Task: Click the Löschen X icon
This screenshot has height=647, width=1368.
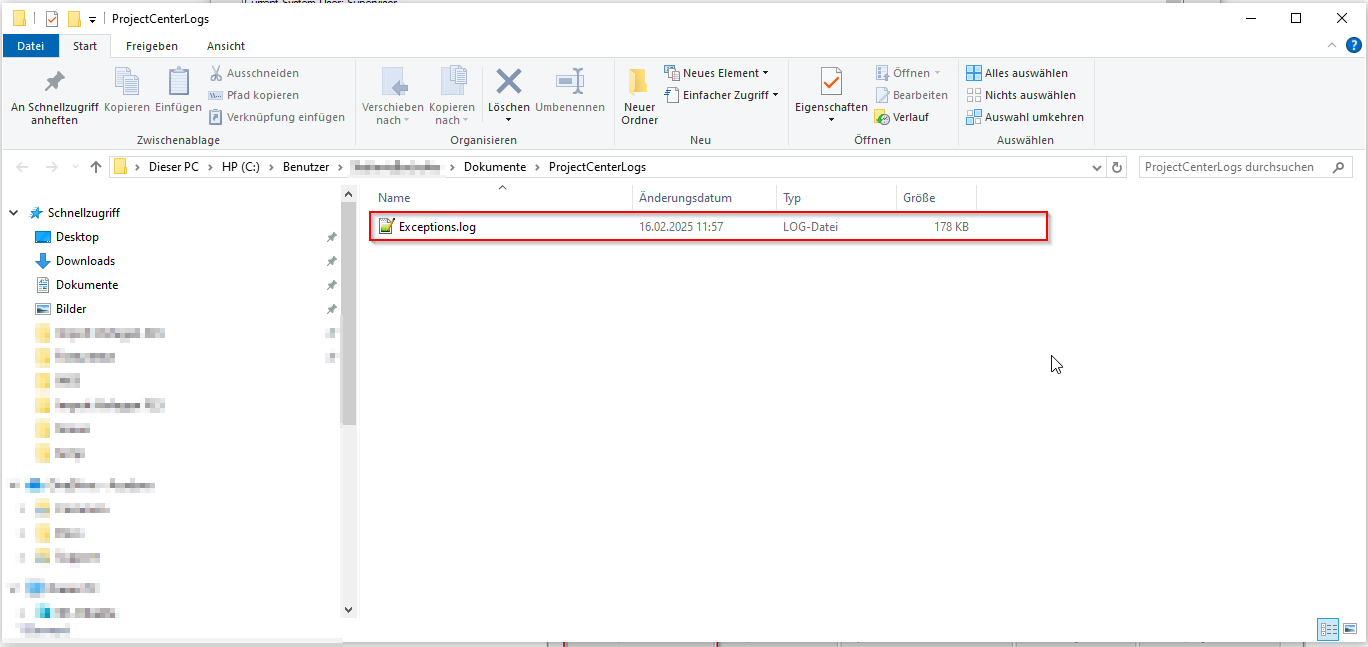Action: tap(509, 83)
